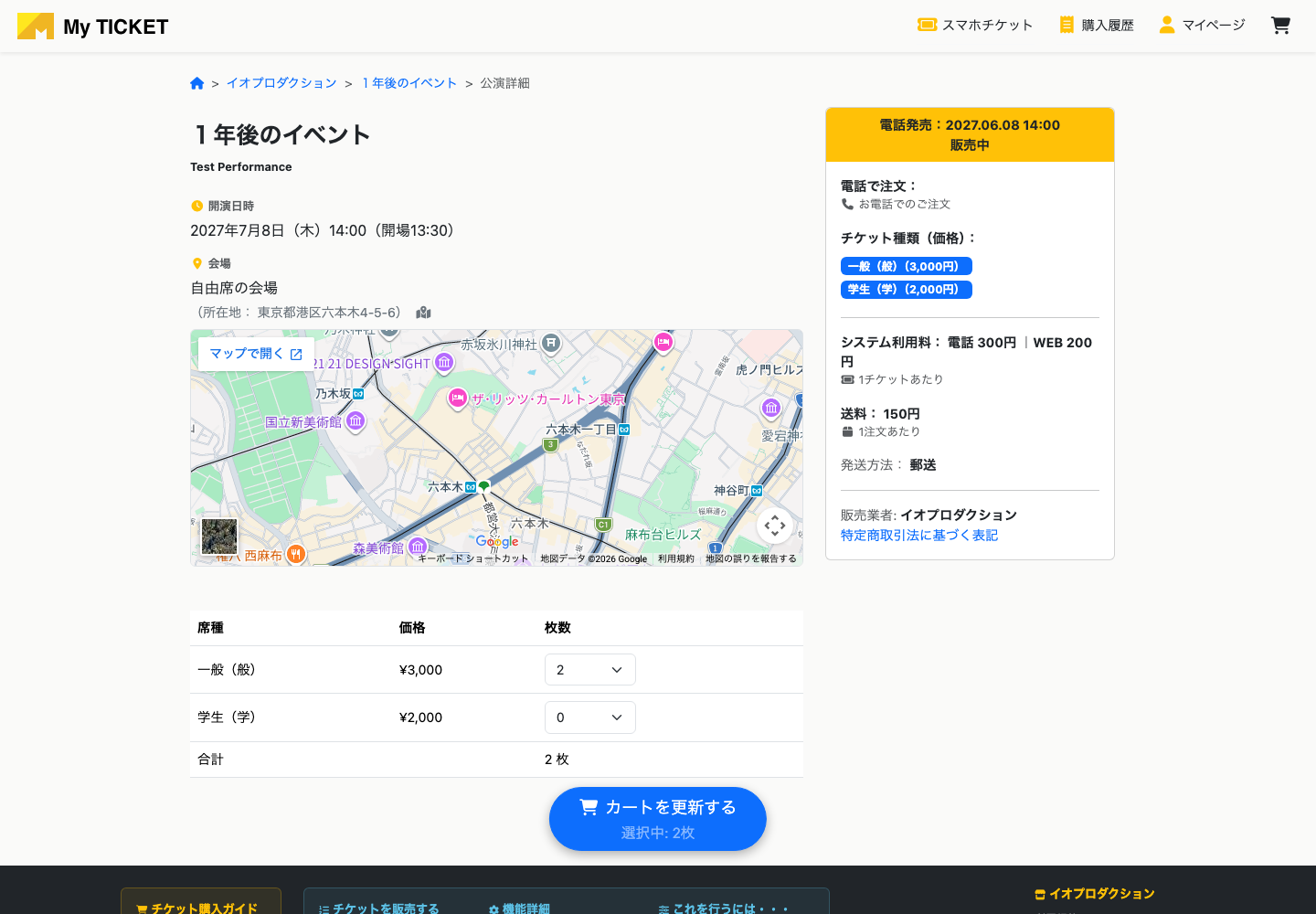The width and height of the screenshot is (1316, 914).
Task: Click the green venue pin at 六本木
Action: pos(484,487)
